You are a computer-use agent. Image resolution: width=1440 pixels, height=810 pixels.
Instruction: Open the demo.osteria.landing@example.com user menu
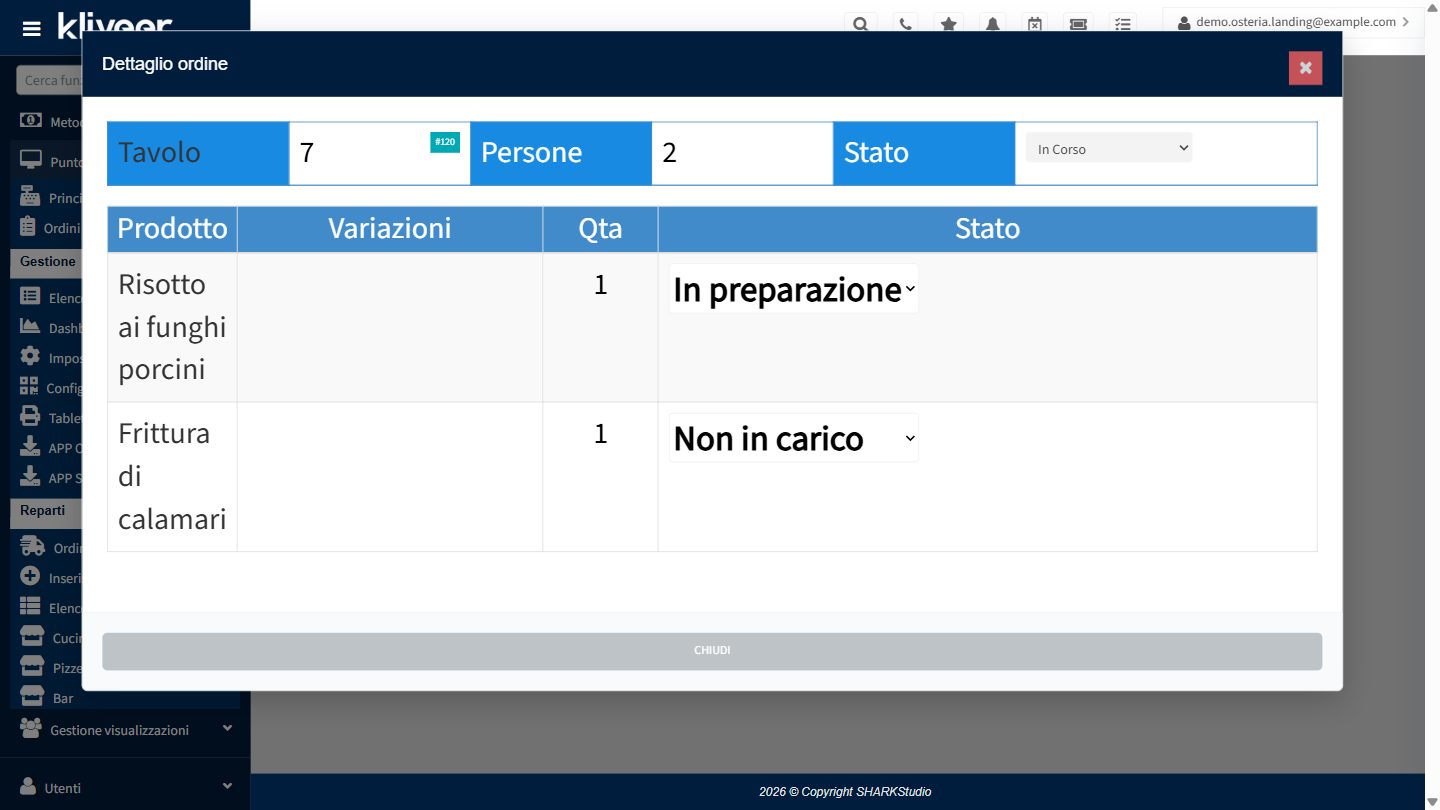(1292, 22)
